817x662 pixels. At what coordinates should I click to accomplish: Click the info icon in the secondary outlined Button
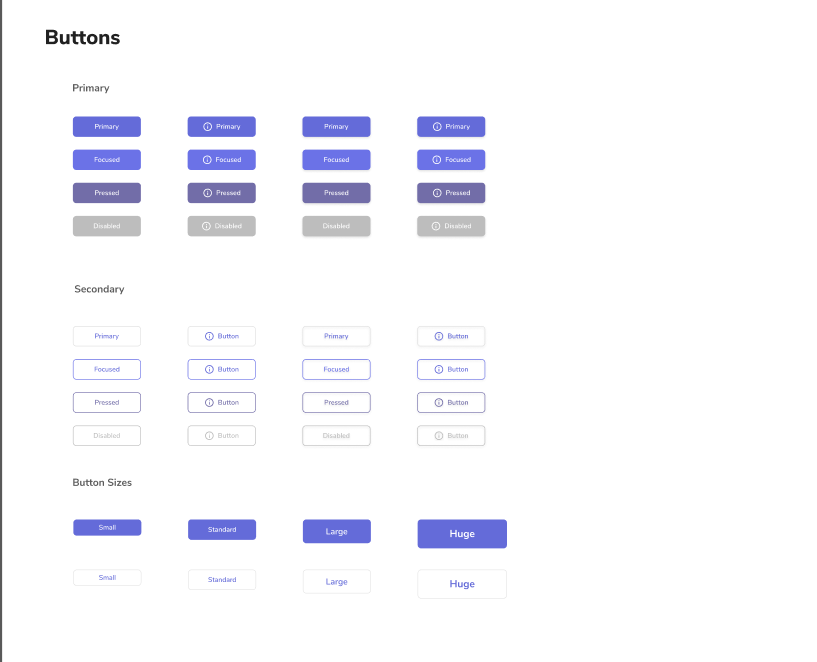(207, 336)
